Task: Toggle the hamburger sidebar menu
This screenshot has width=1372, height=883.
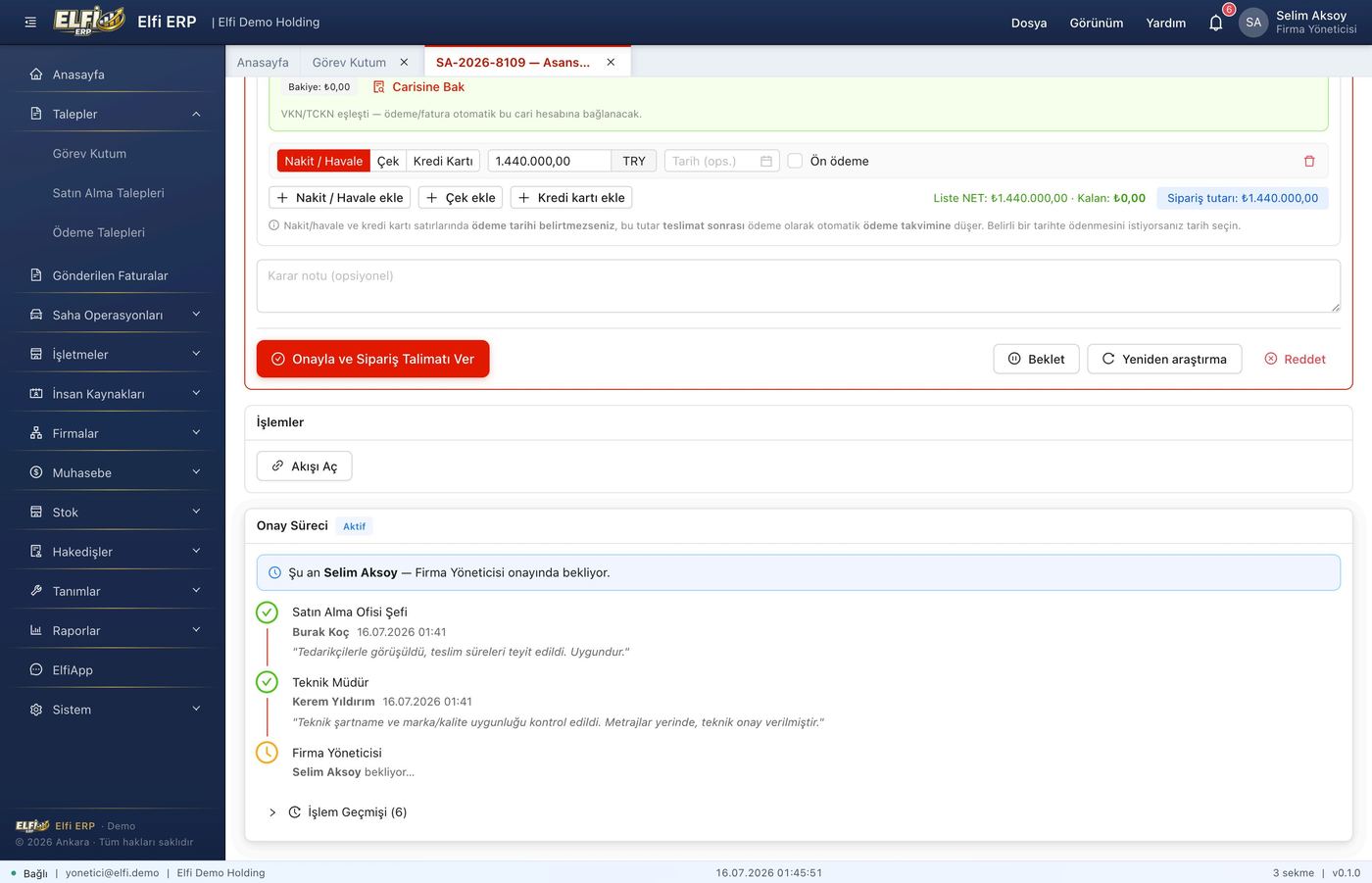Action: tap(30, 22)
